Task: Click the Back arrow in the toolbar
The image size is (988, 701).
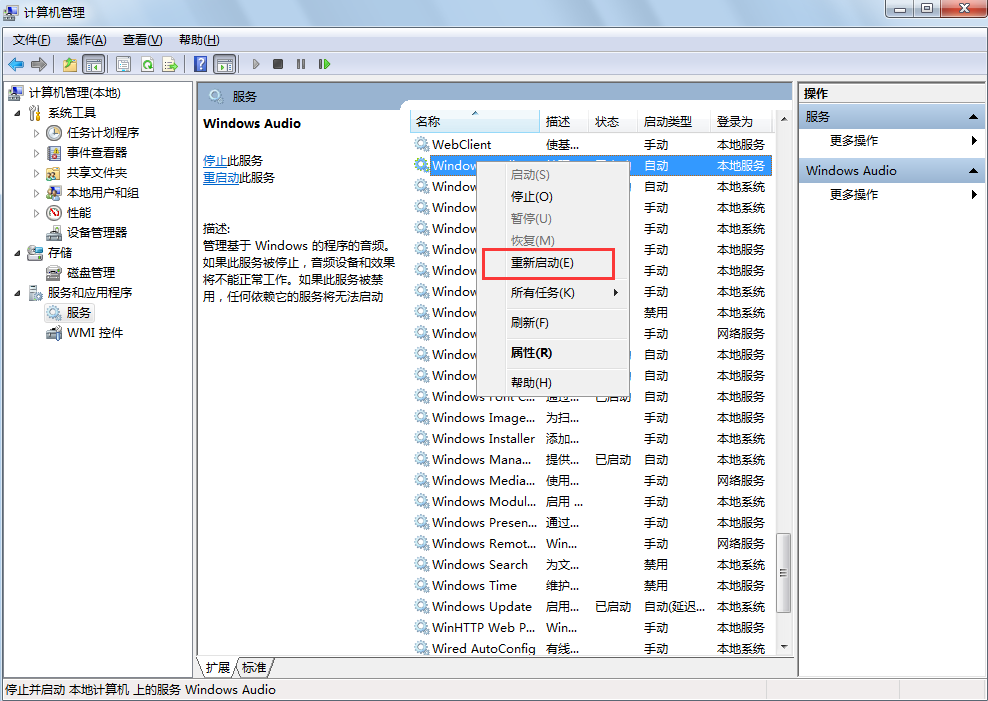Action: click(x=16, y=64)
